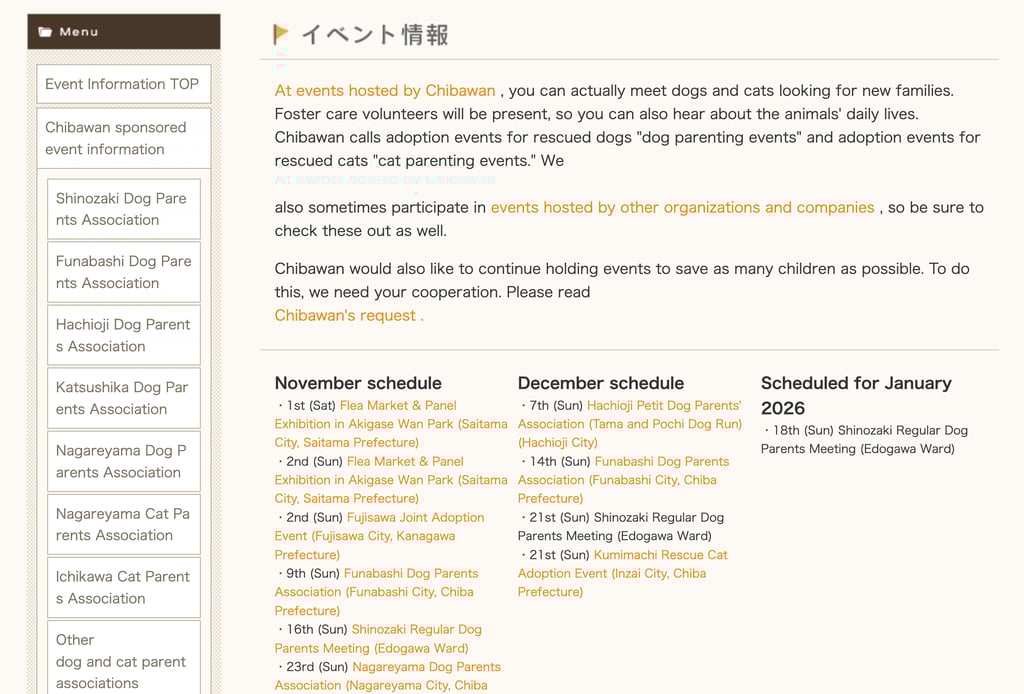The image size is (1024, 694).
Task: Select Nagareyama Dog Parents Association in sidebar
Action: tap(124, 462)
